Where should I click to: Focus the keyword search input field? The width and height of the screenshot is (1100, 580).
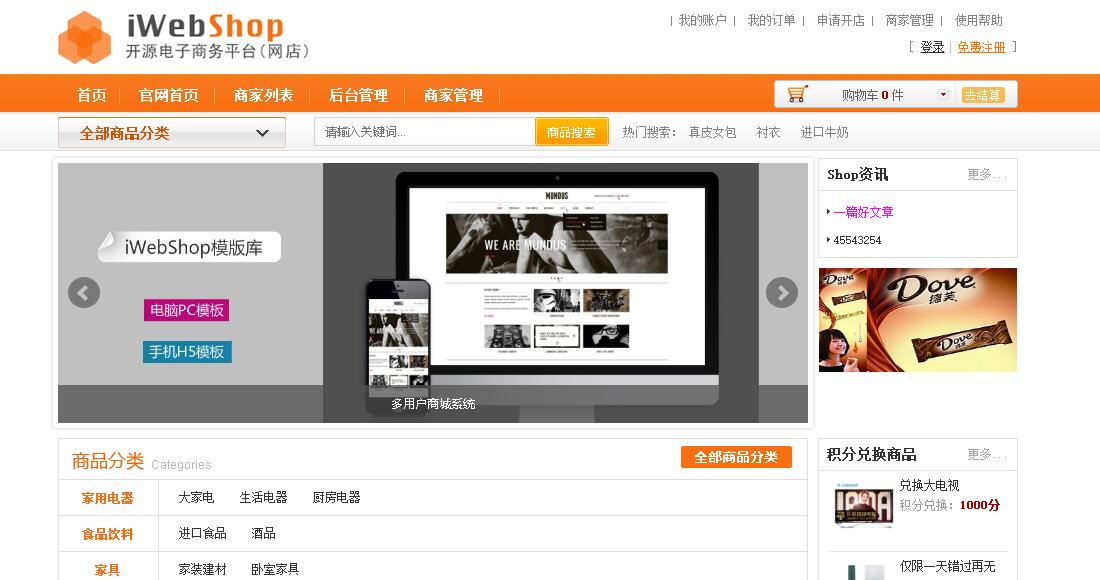(424, 132)
